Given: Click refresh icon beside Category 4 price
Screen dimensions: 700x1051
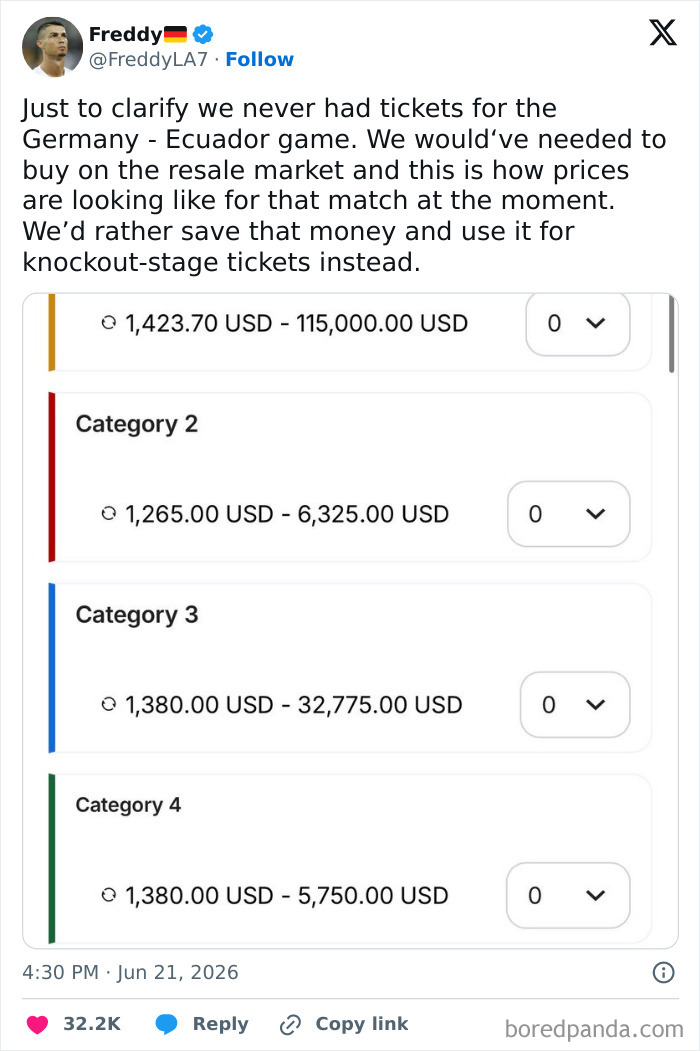Looking at the screenshot, I should [x=109, y=895].
